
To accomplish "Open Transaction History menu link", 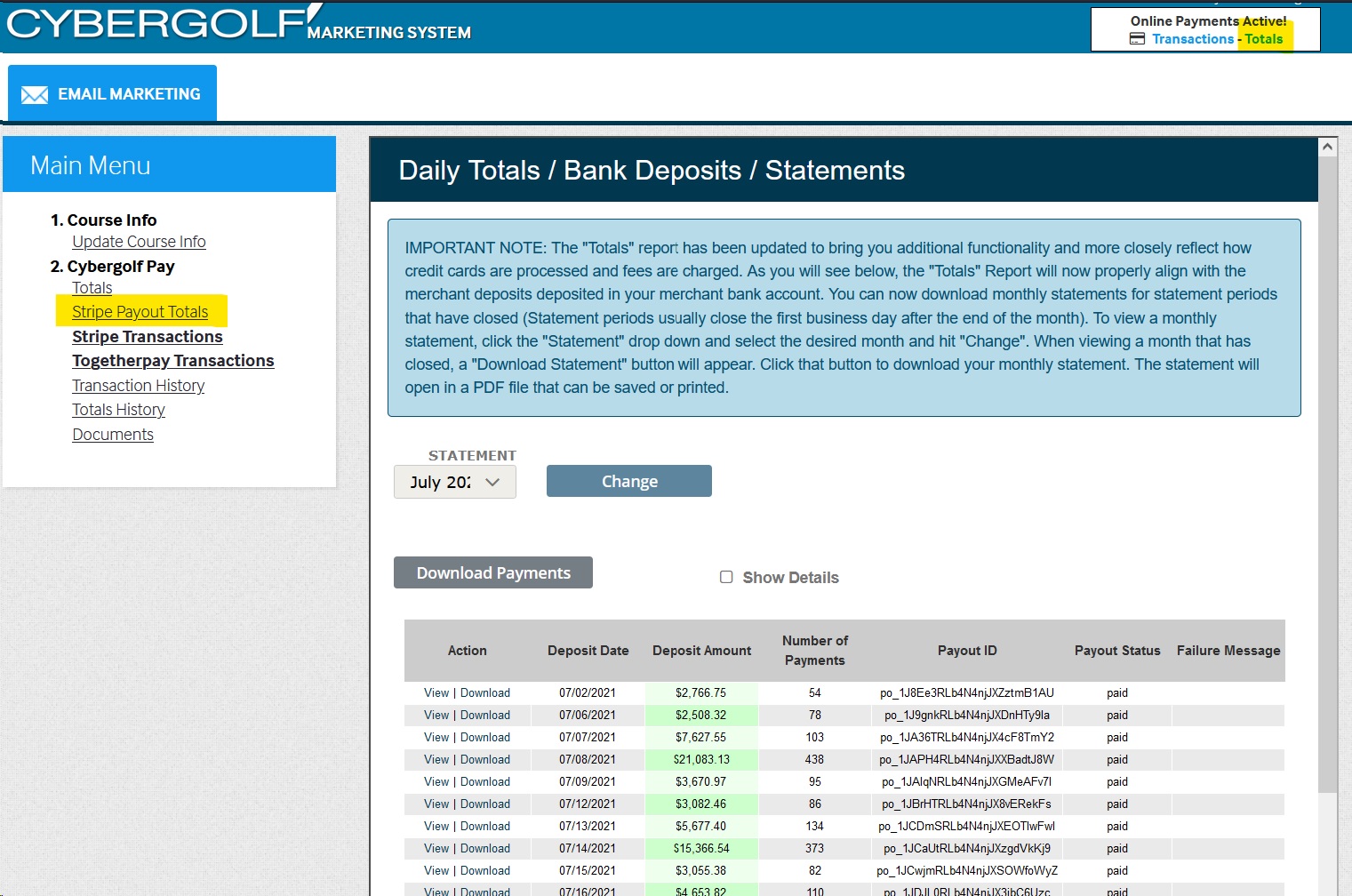I will [139, 386].
